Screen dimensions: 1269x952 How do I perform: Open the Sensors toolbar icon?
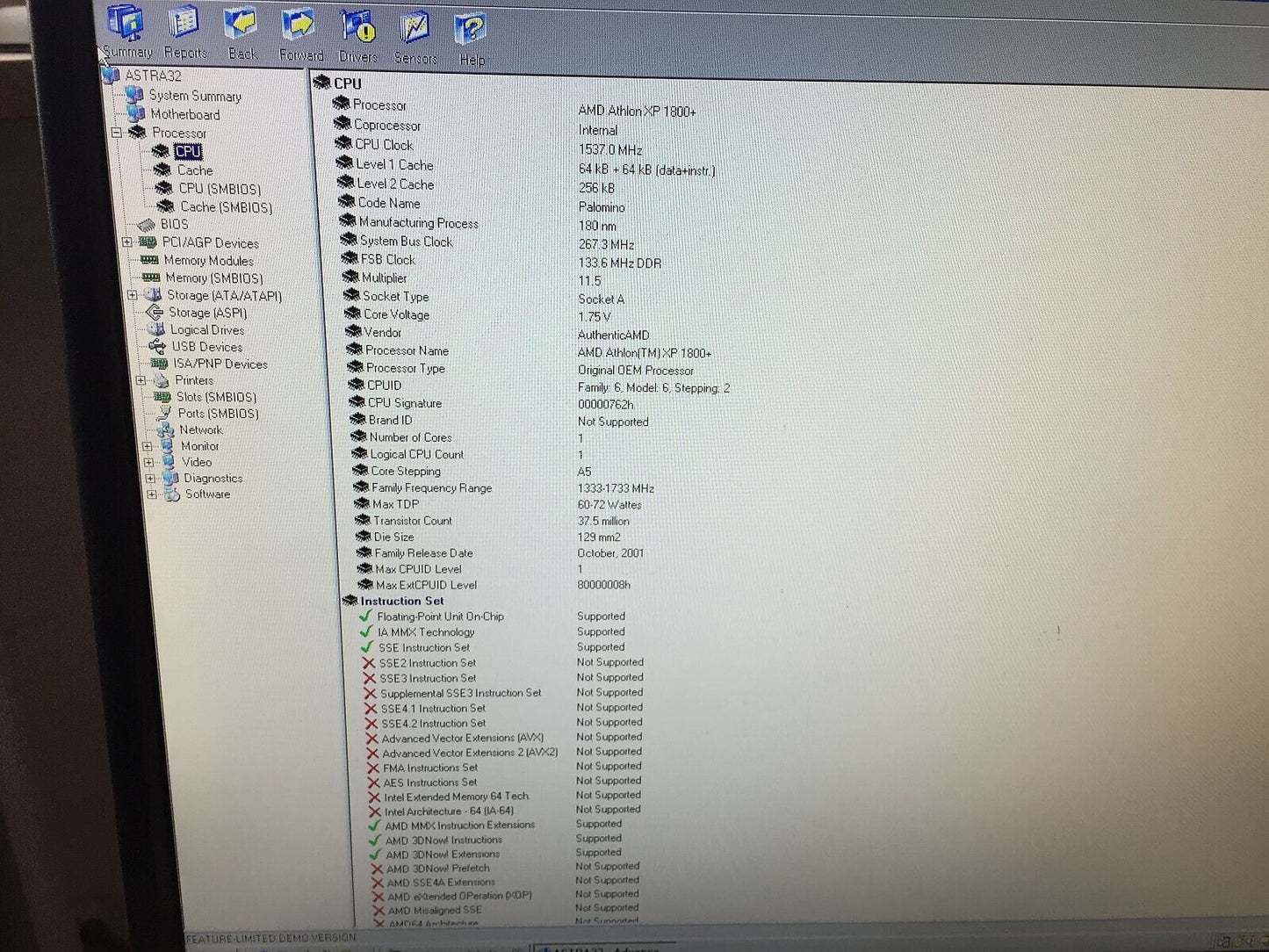[x=414, y=25]
